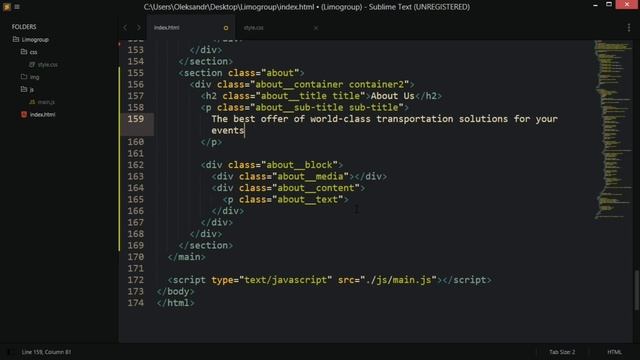This screenshot has height=360, width=640.
Task: Click the index.html file icon in sidebar
Action: (24, 114)
